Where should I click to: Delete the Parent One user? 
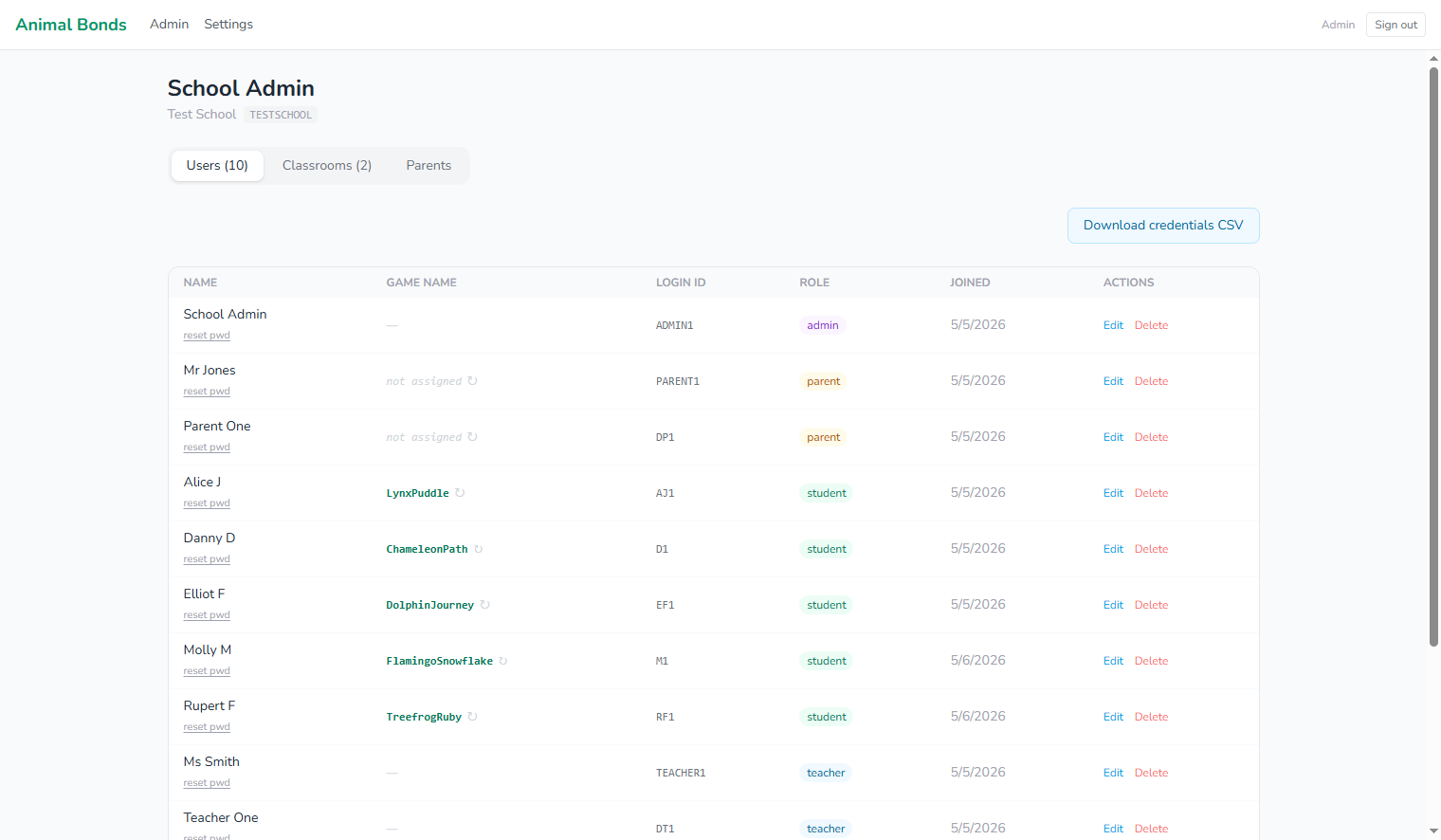1151,437
